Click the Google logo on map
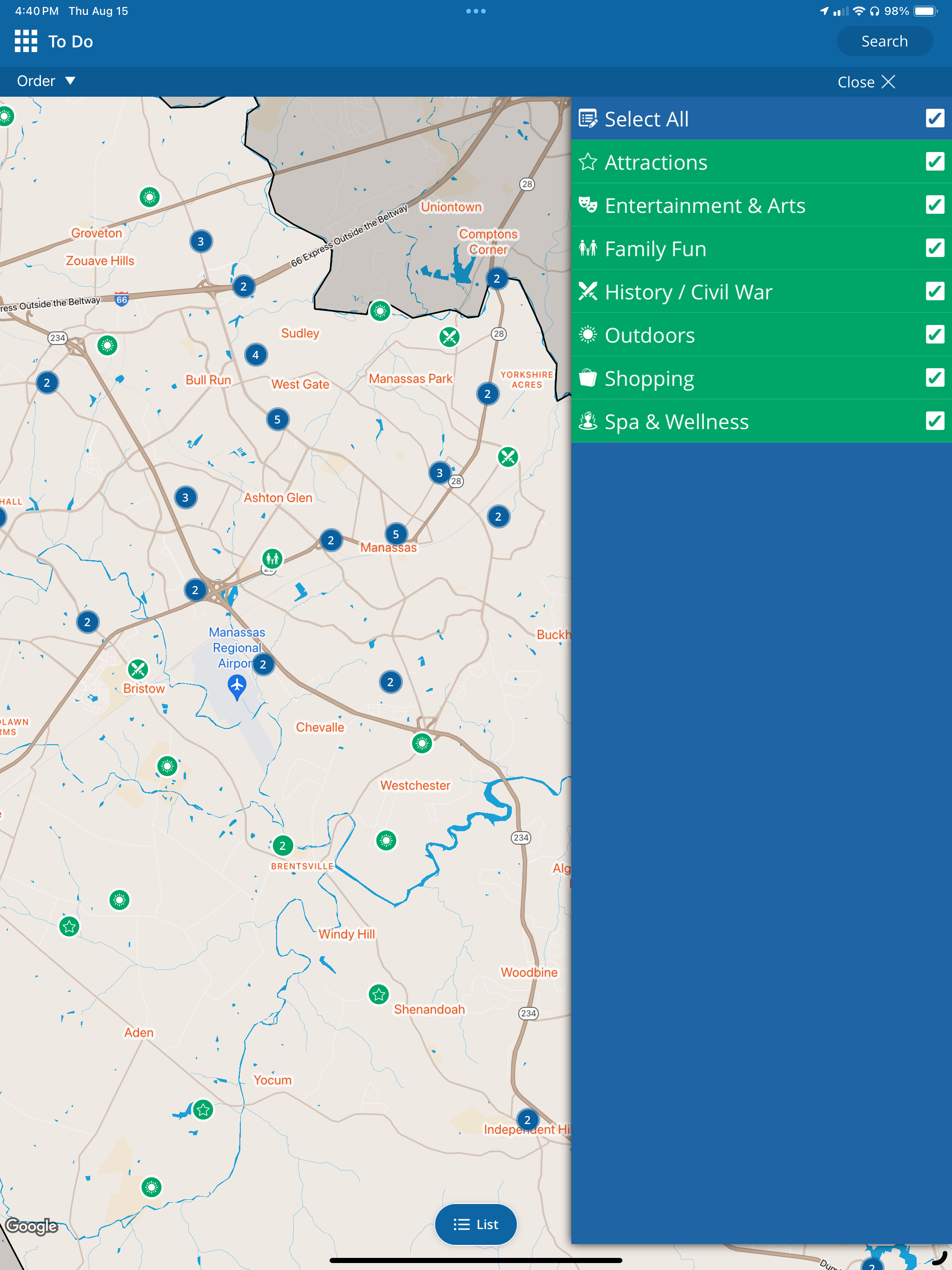Viewport: 952px width, 1270px height. pyautogui.click(x=32, y=1226)
